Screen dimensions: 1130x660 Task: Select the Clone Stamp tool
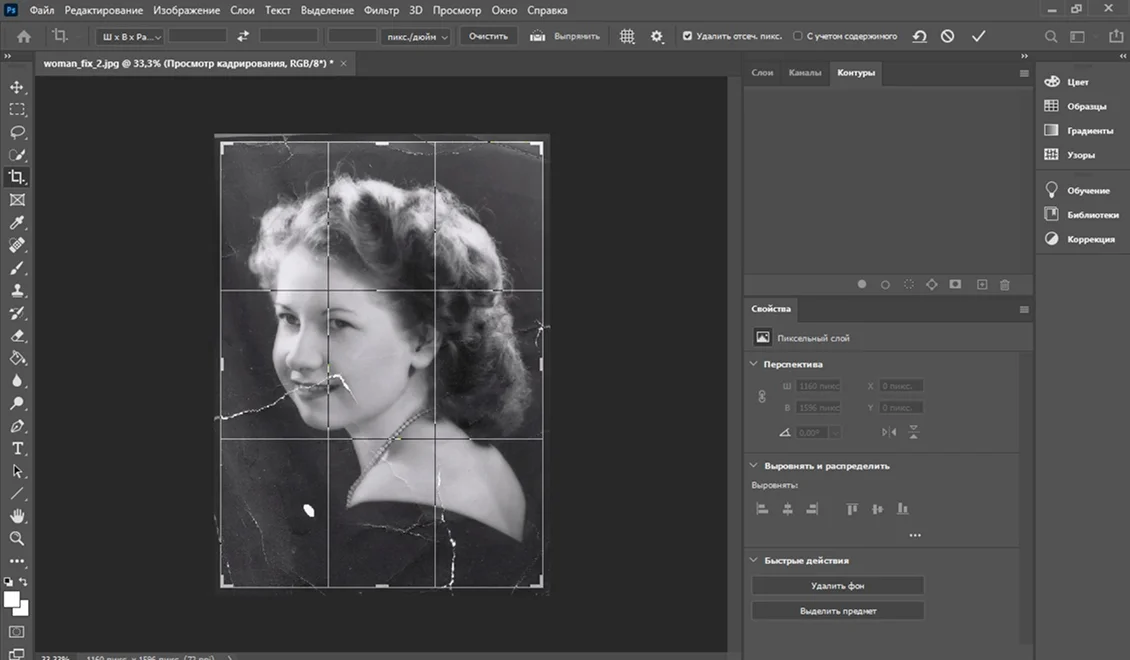click(x=17, y=291)
